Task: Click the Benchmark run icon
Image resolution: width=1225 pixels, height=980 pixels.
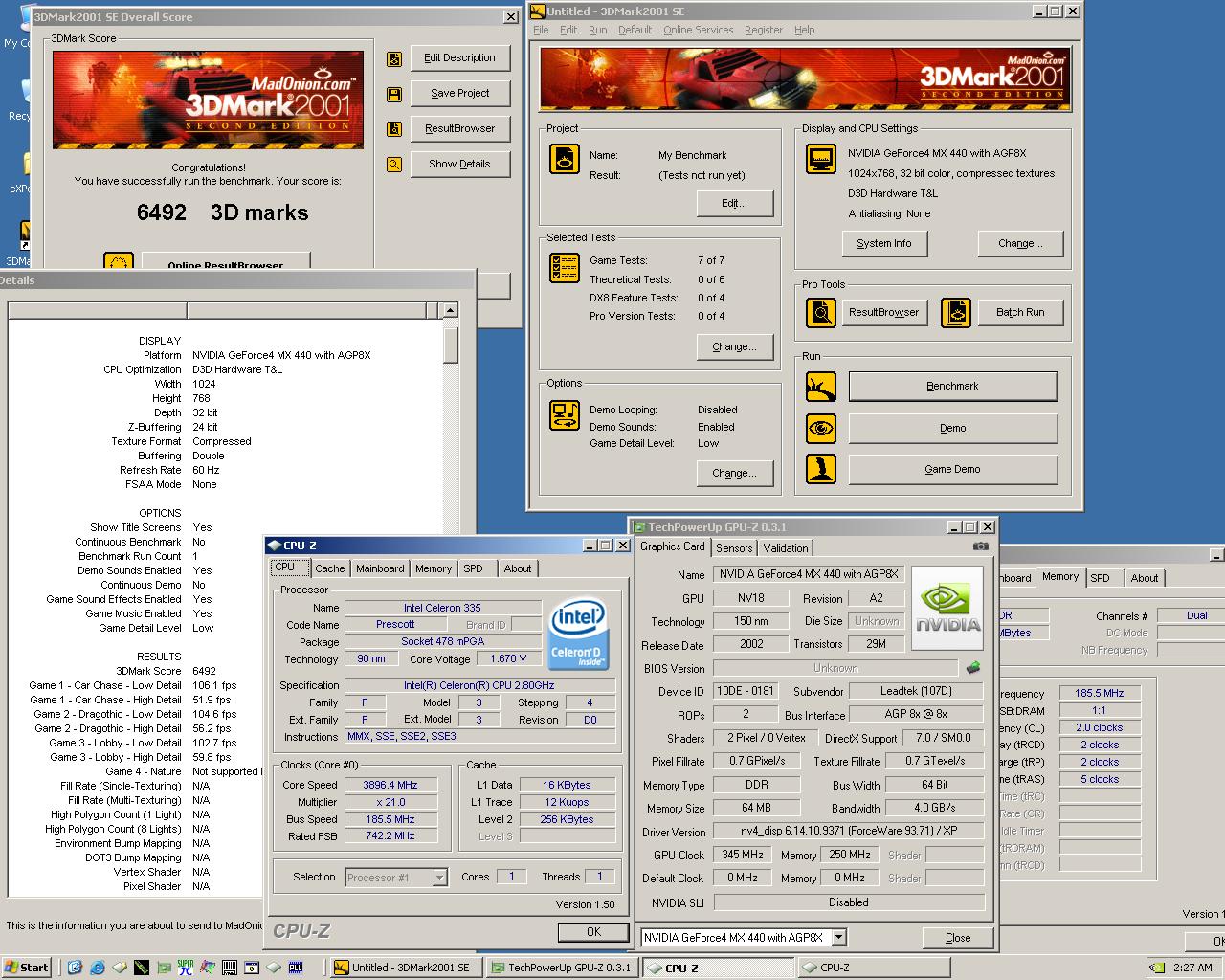Action: point(821,387)
